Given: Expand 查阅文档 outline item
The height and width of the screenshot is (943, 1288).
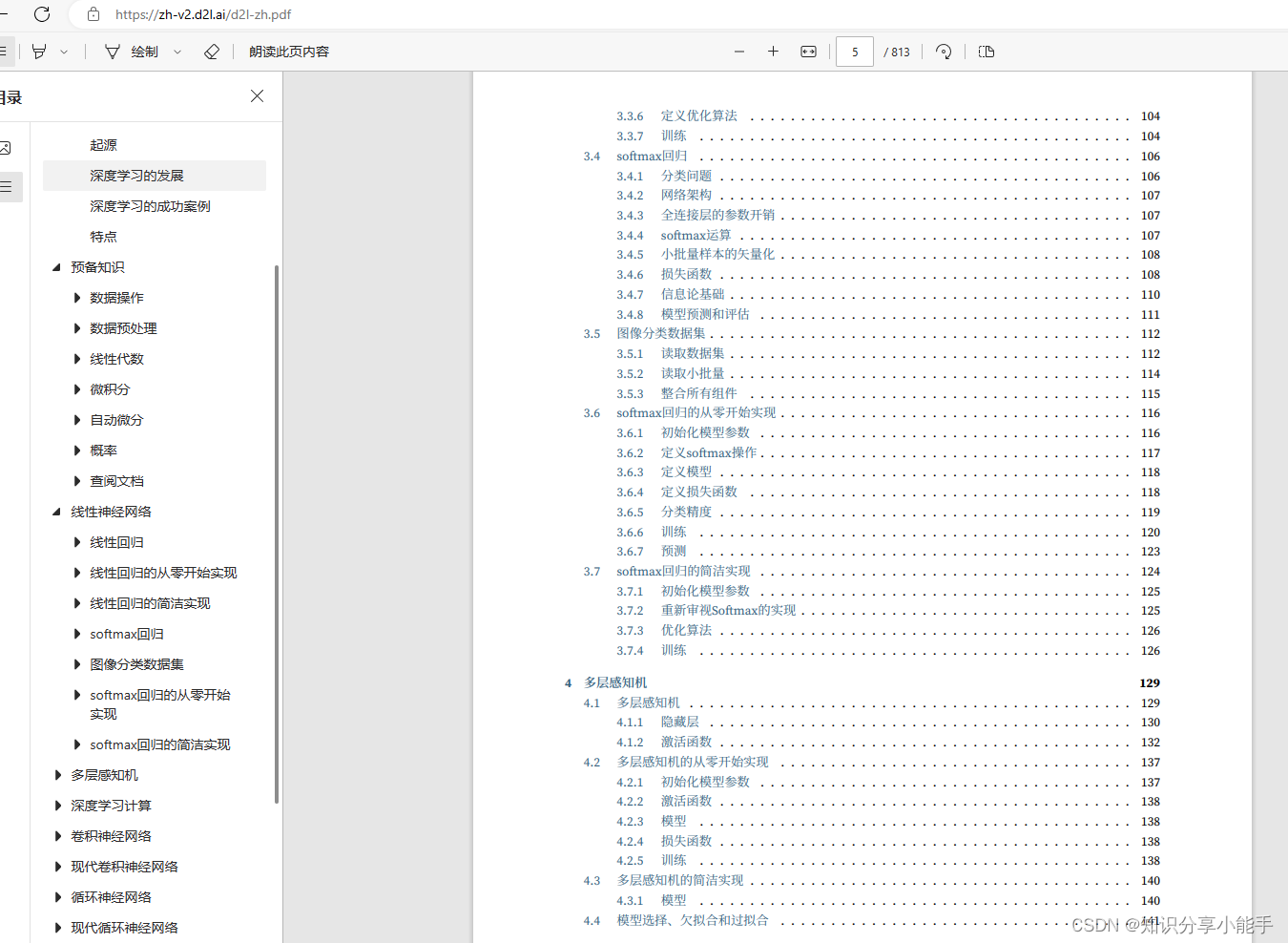Looking at the screenshot, I should tap(76, 481).
